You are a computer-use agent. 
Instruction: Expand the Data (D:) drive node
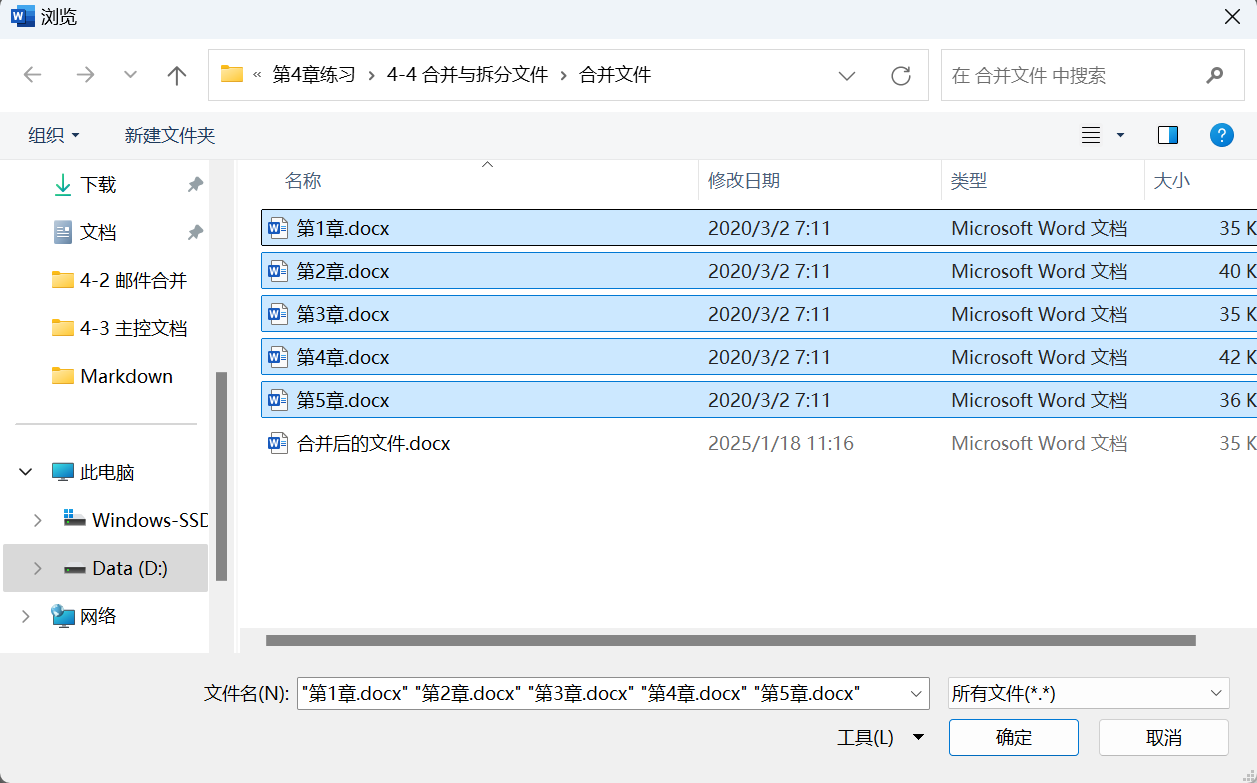tap(38, 568)
